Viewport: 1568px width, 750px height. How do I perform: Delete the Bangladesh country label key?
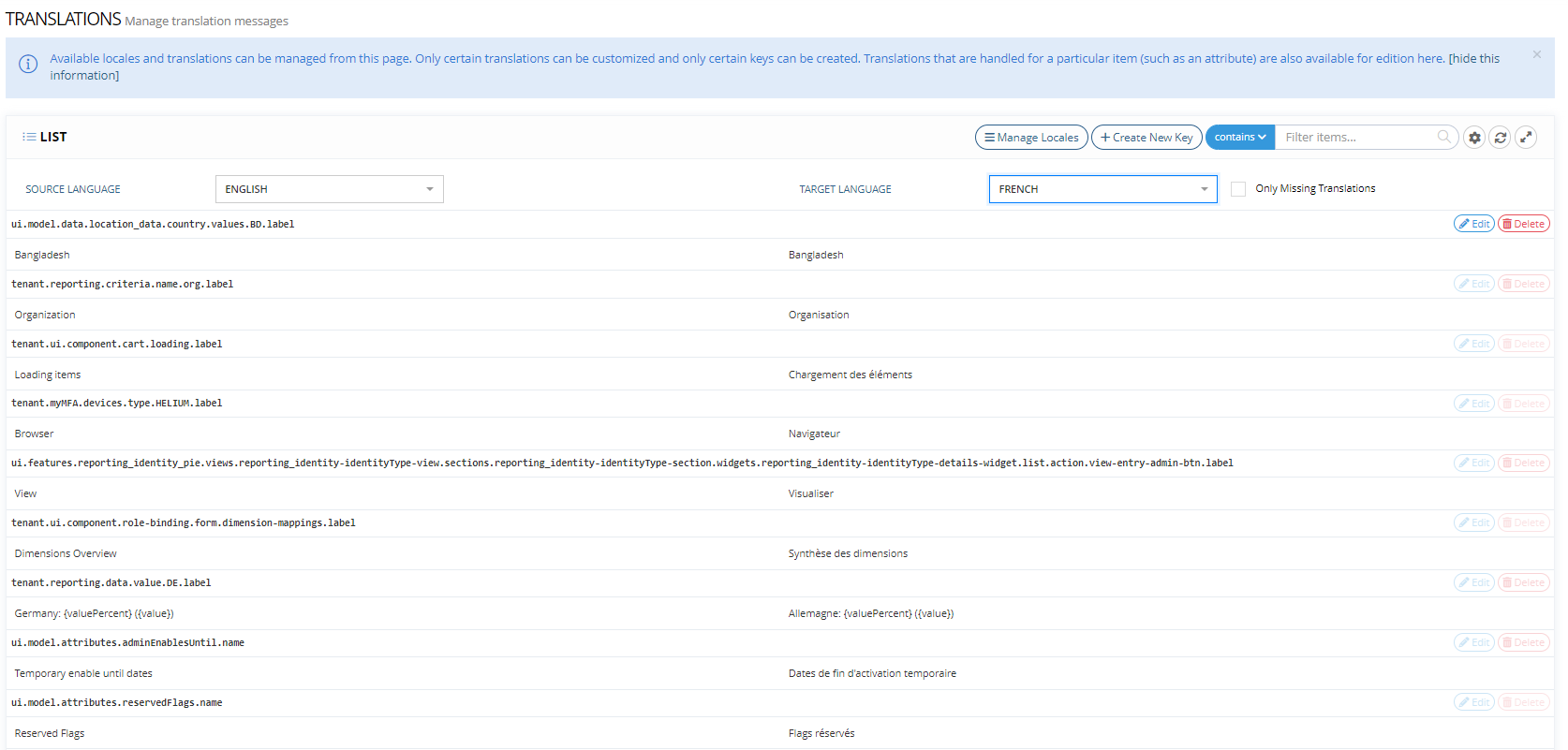pyautogui.click(x=1523, y=224)
